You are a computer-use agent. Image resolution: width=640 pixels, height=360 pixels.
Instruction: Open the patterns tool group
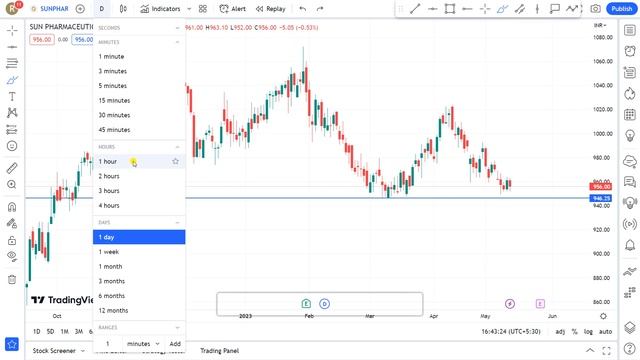click(x=12, y=113)
